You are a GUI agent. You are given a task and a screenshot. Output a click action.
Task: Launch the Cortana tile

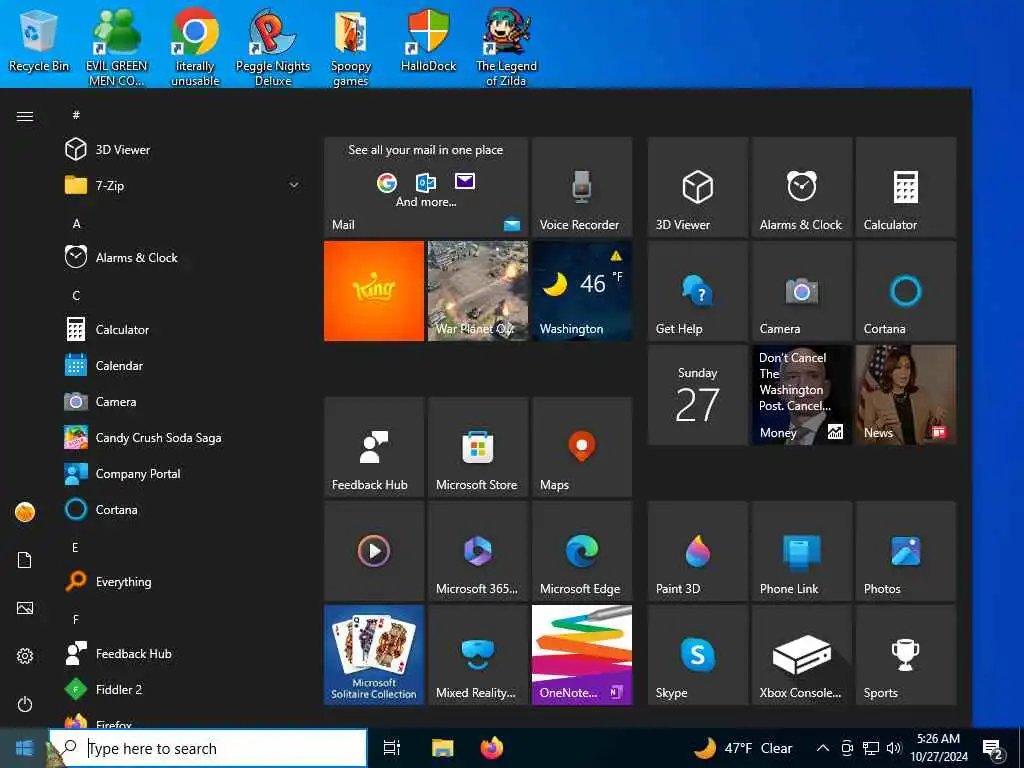click(x=906, y=291)
